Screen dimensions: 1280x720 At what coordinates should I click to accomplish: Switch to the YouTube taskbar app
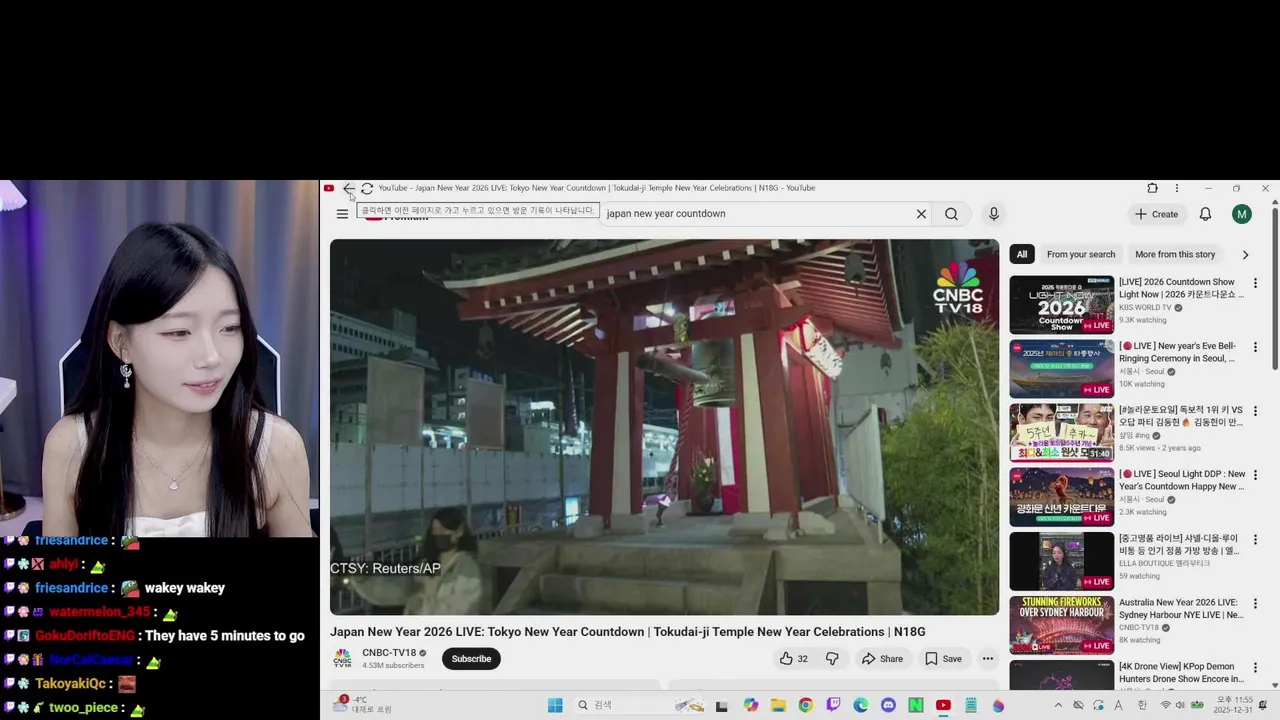coord(943,705)
